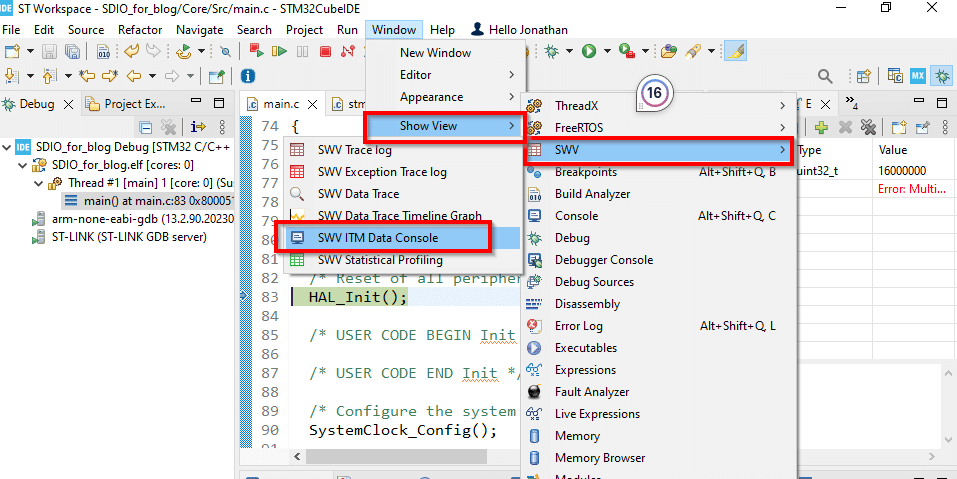Collapse SDIO_for_blog.elf tree node
The width and height of the screenshot is (957, 479).
click(x=23, y=165)
